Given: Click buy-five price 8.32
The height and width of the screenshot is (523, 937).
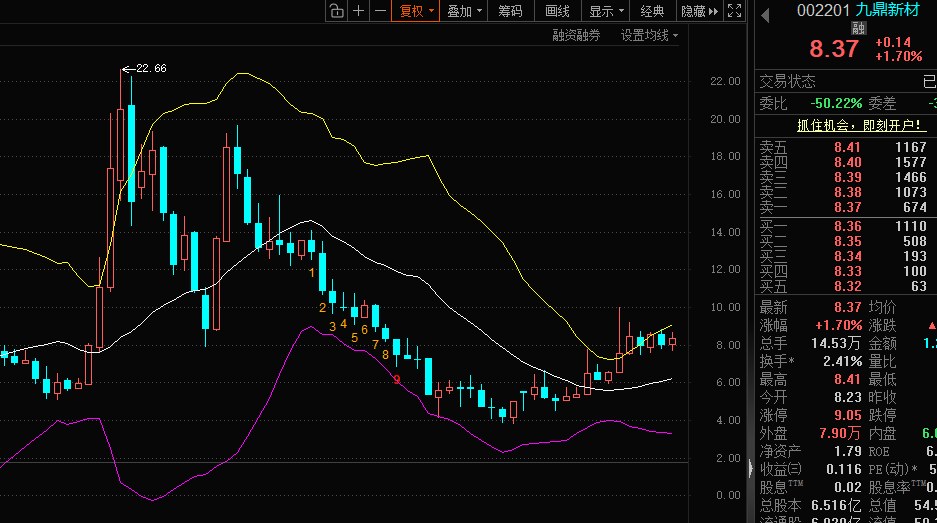Looking at the screenshot, I should 847,286.
